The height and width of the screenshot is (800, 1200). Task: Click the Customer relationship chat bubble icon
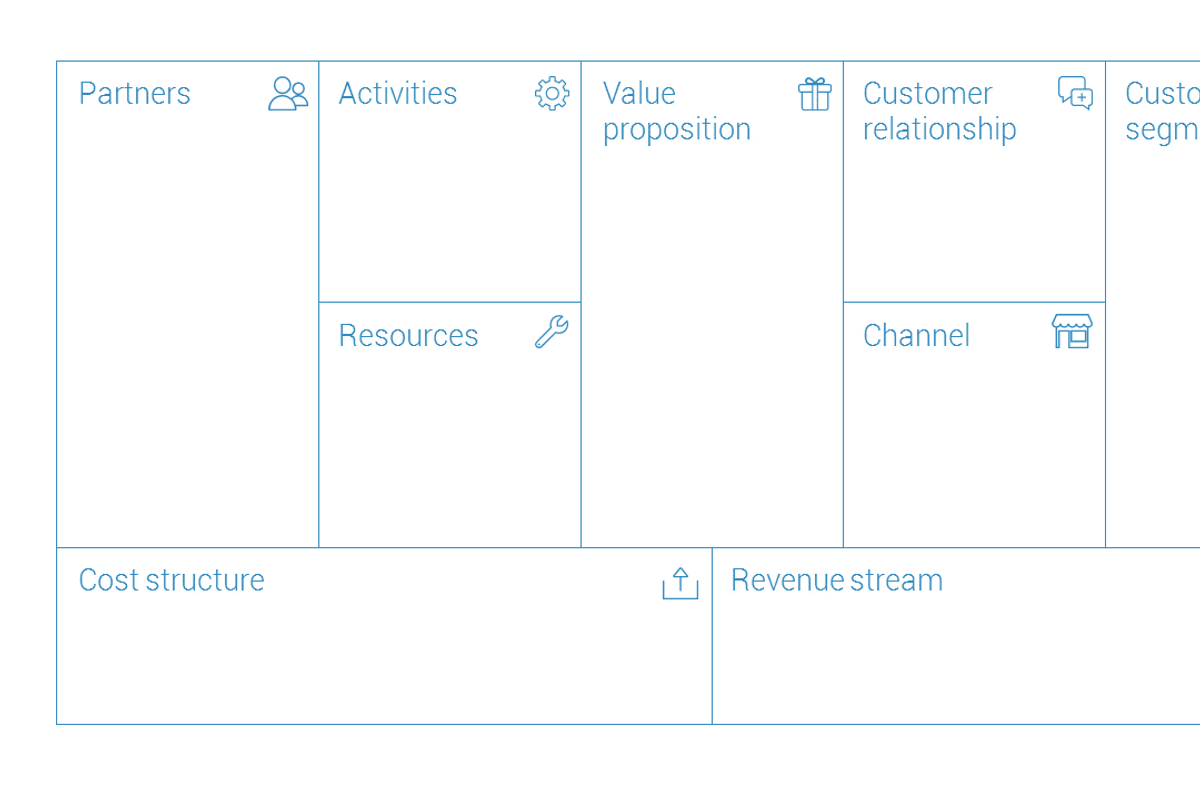pyautogui.click(x=1075, y=93)
